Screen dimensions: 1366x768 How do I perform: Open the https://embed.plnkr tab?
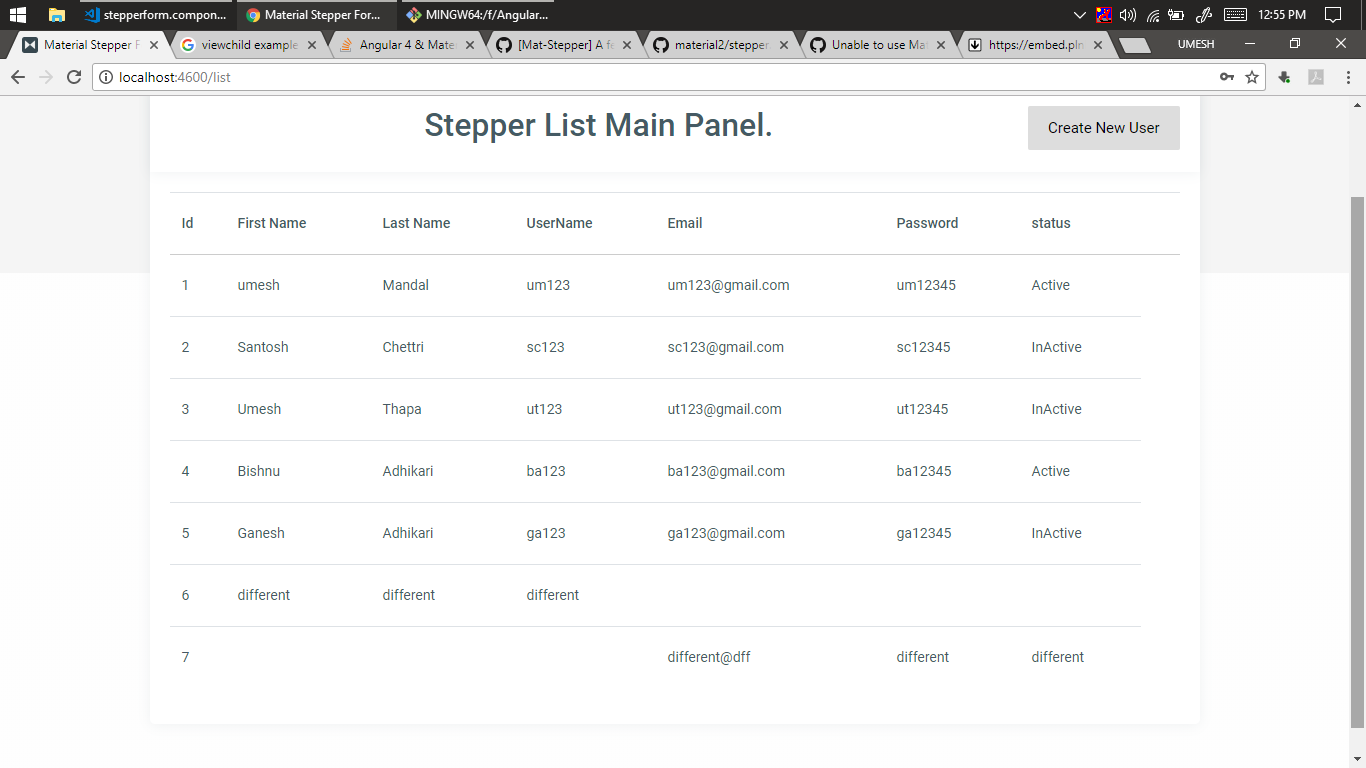[1035, 45]
